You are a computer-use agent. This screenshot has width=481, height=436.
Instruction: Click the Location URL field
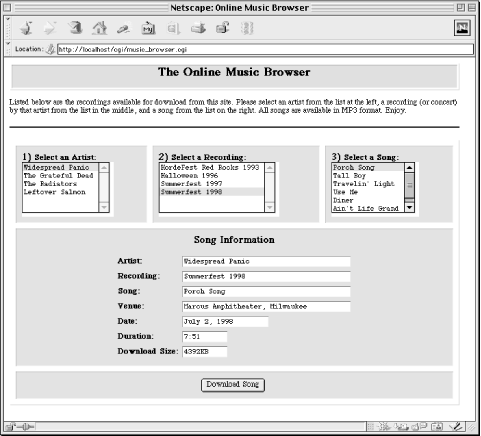tap(265, 49)
